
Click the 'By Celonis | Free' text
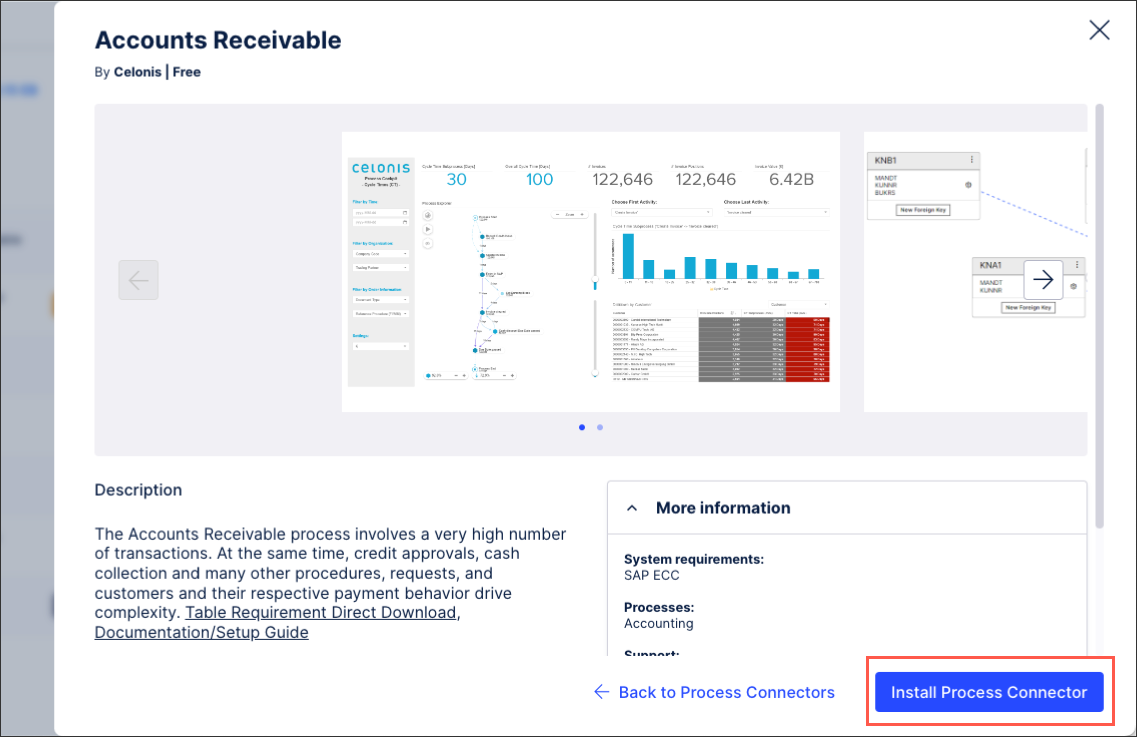pyautogui.click(x=148, y=72)
